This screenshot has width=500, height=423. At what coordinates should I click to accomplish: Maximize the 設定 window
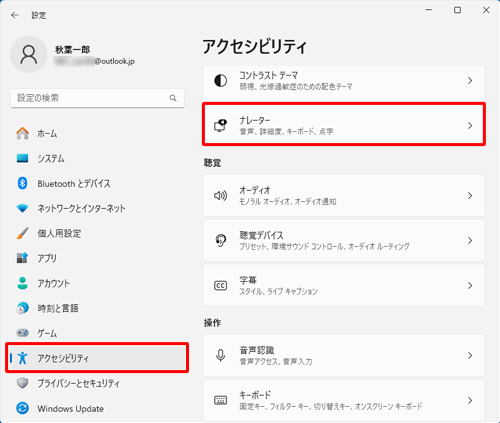(x=457, y=10)
